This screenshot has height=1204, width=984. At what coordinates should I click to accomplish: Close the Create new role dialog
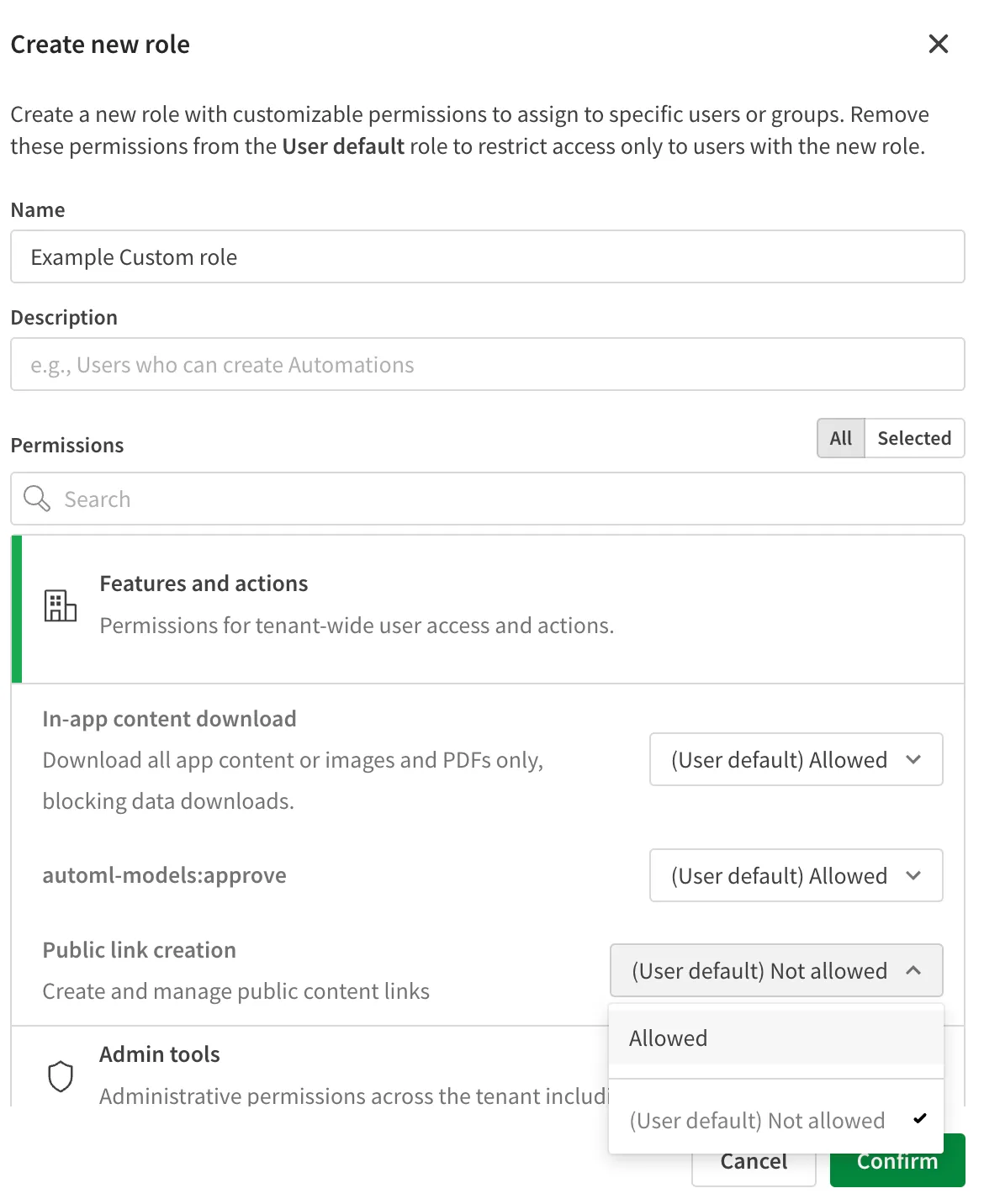tap(938, 44)
